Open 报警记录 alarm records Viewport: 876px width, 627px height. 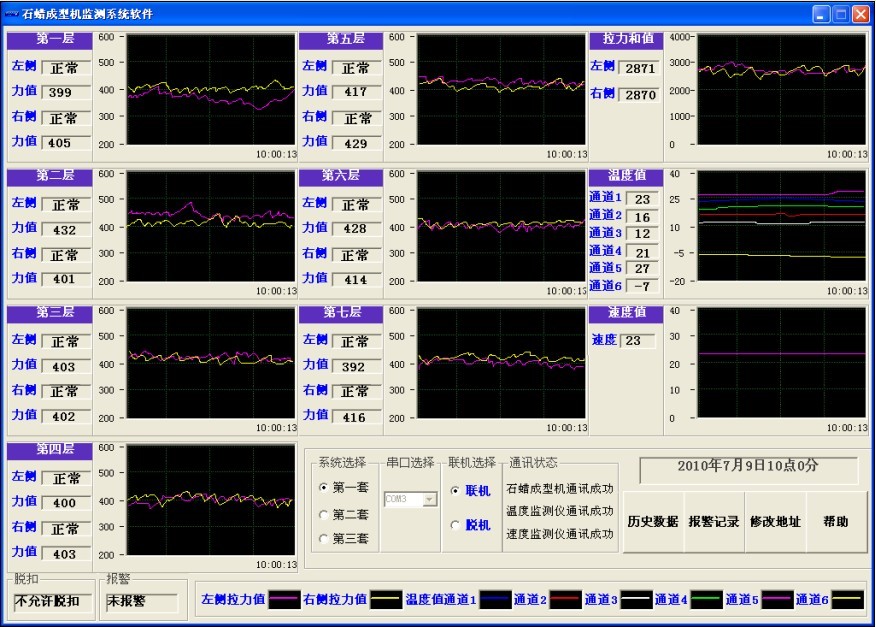(714, 522)
